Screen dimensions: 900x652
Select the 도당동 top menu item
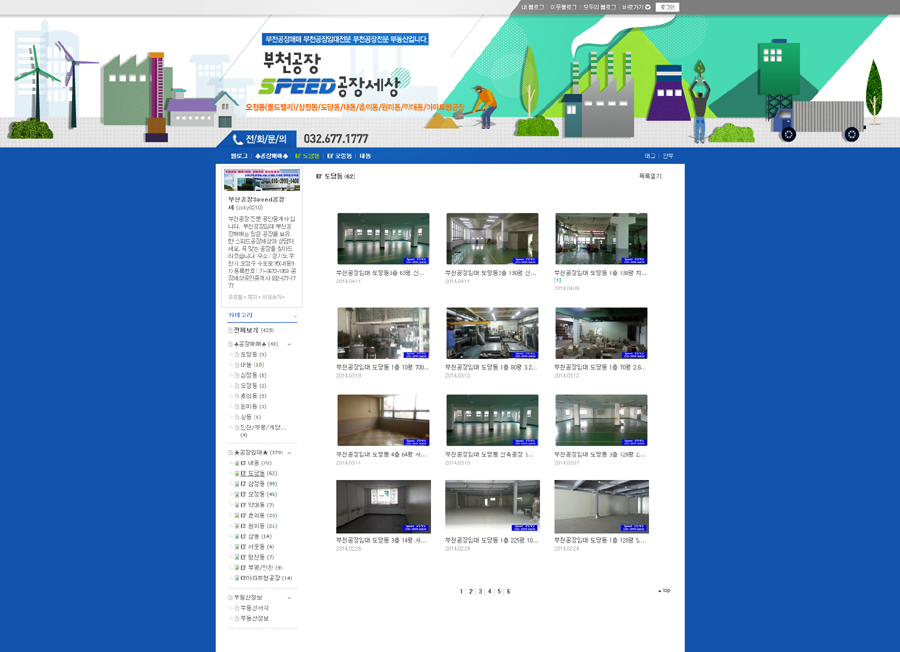pyautogui.click(x=307, y=156)
